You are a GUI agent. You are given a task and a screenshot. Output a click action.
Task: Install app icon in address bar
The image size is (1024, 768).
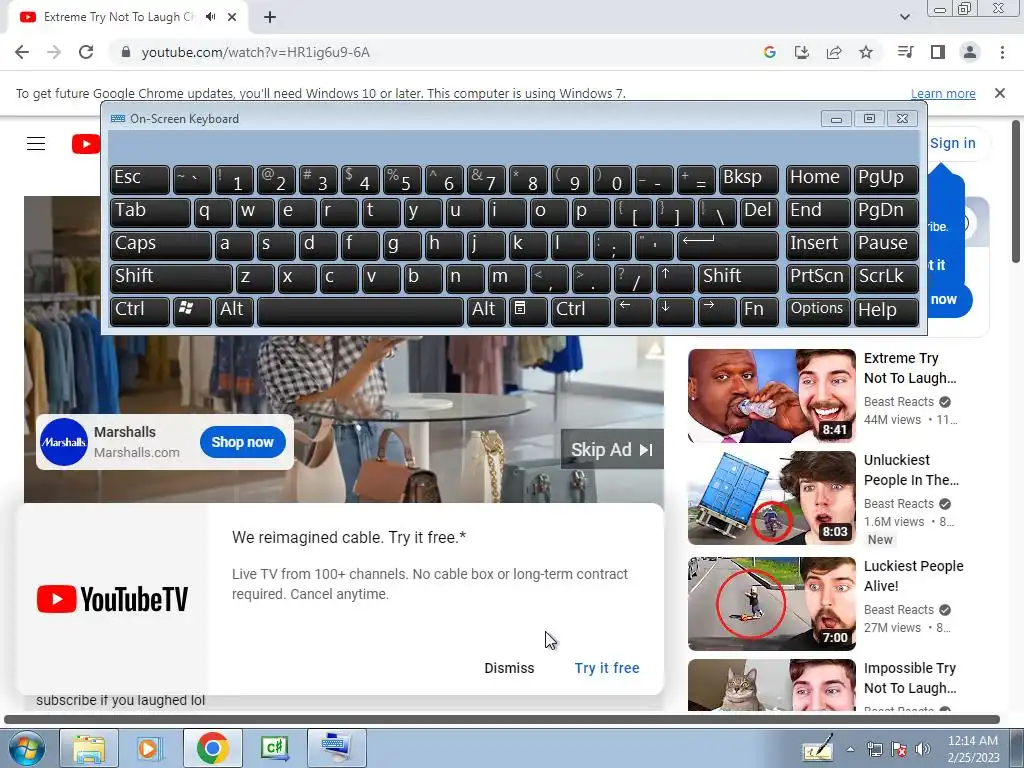[x=802, y=52]
